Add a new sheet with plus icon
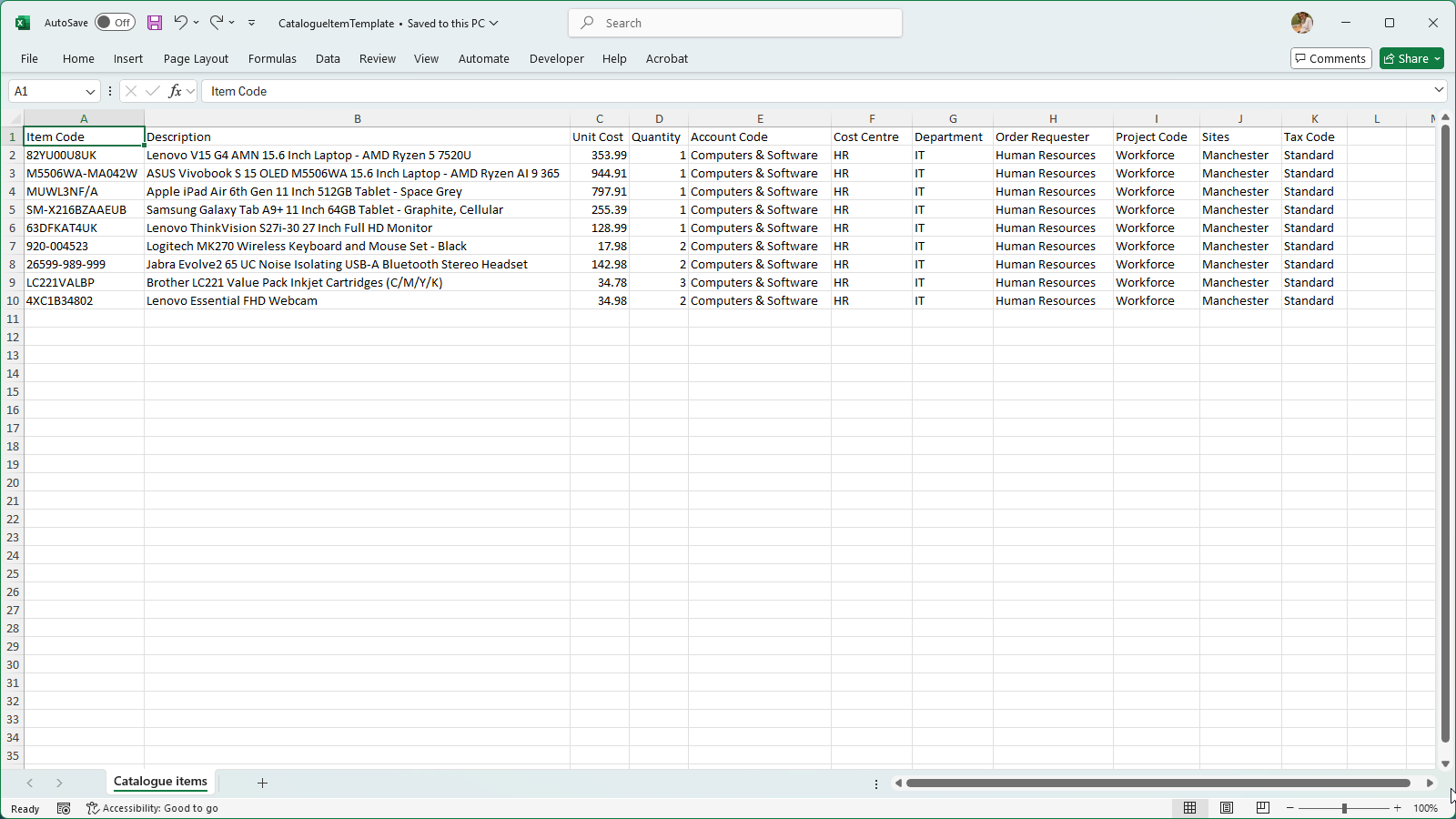This screenshot has height=819, width=1456. [262, 783]
